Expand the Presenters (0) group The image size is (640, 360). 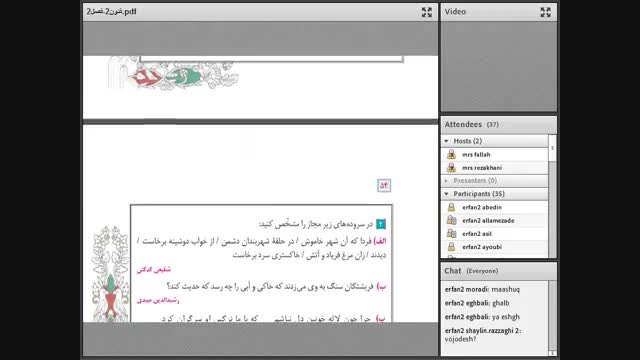click(x=447, y=180)
